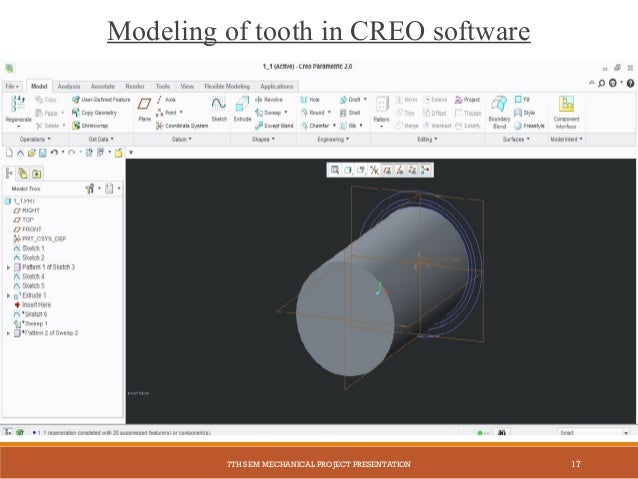Expand Pattern 2 of Sweep 2
638x479 pixels.
click(8, 333)
